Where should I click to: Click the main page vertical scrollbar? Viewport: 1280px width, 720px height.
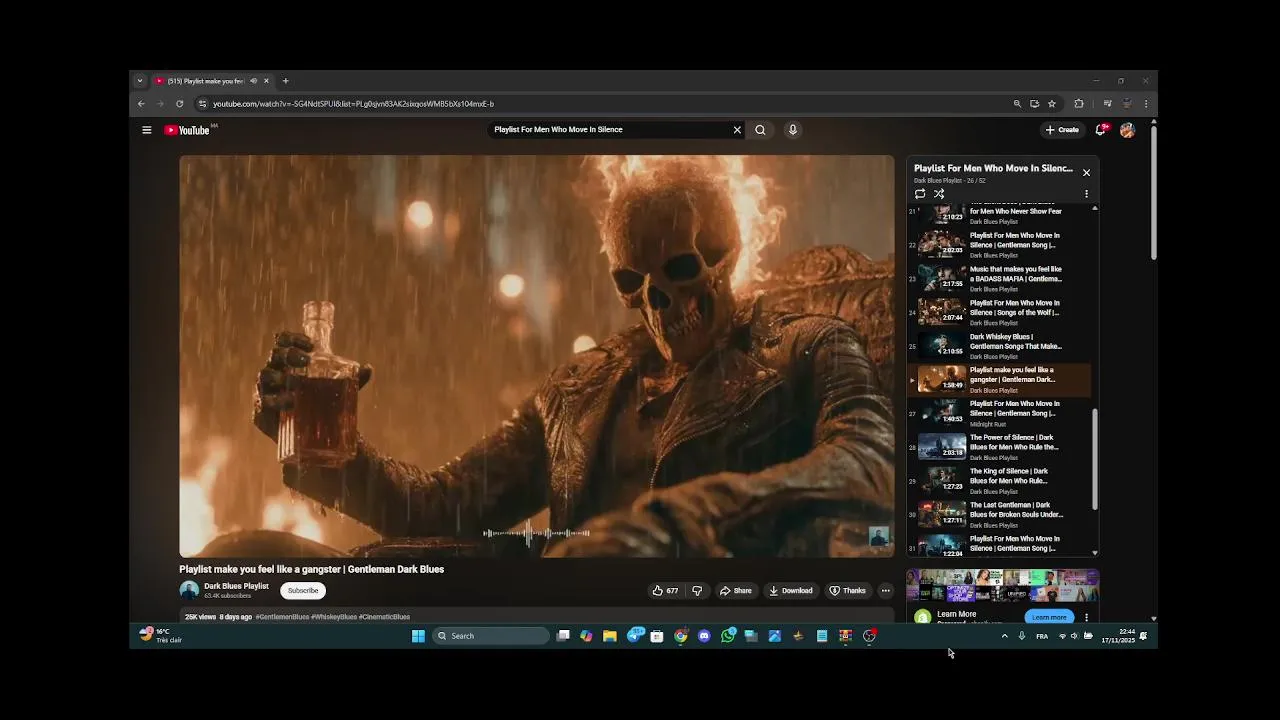pyautogui.click(x=1153, y=192)
